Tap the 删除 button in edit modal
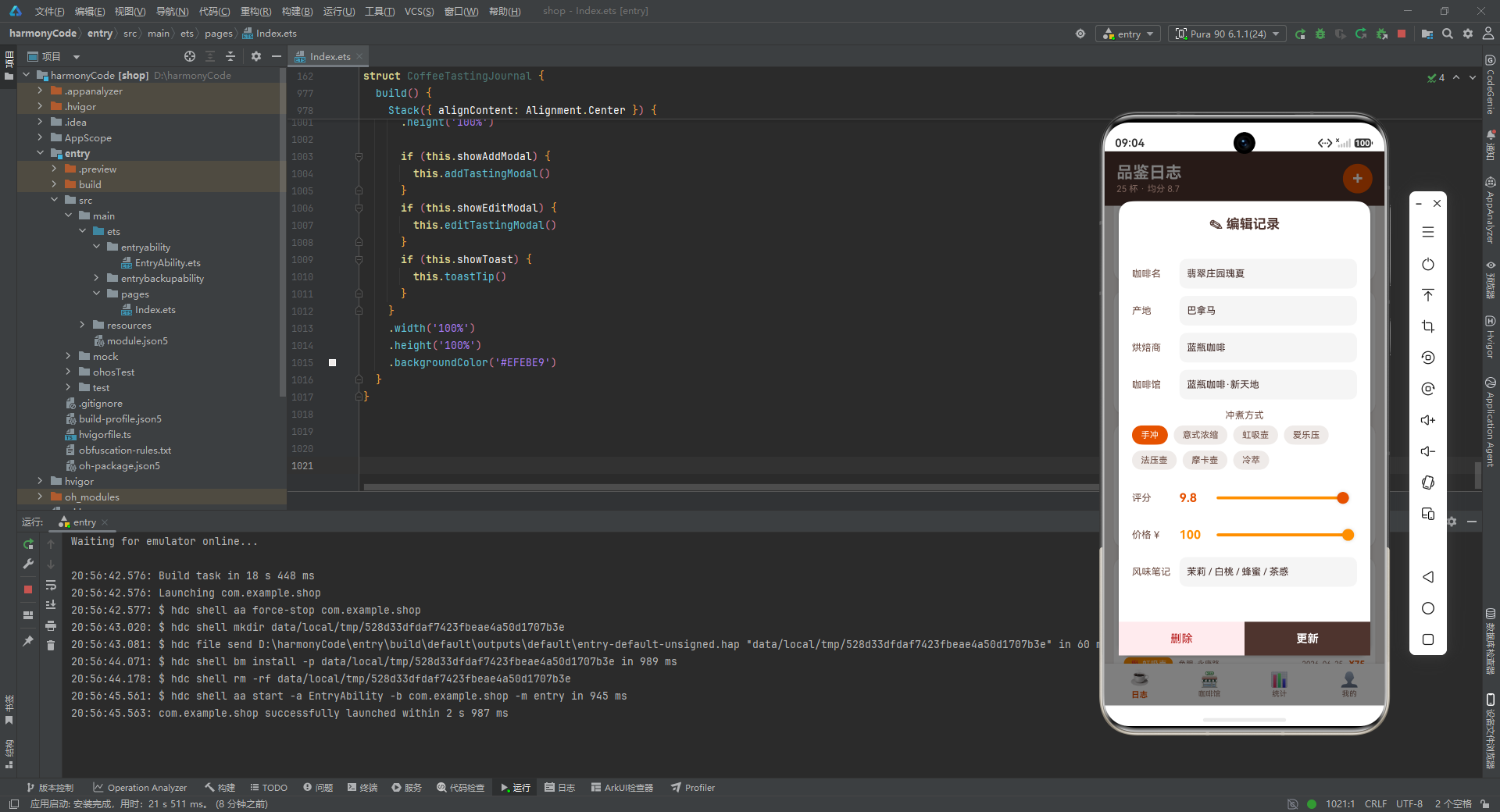 1181,638
